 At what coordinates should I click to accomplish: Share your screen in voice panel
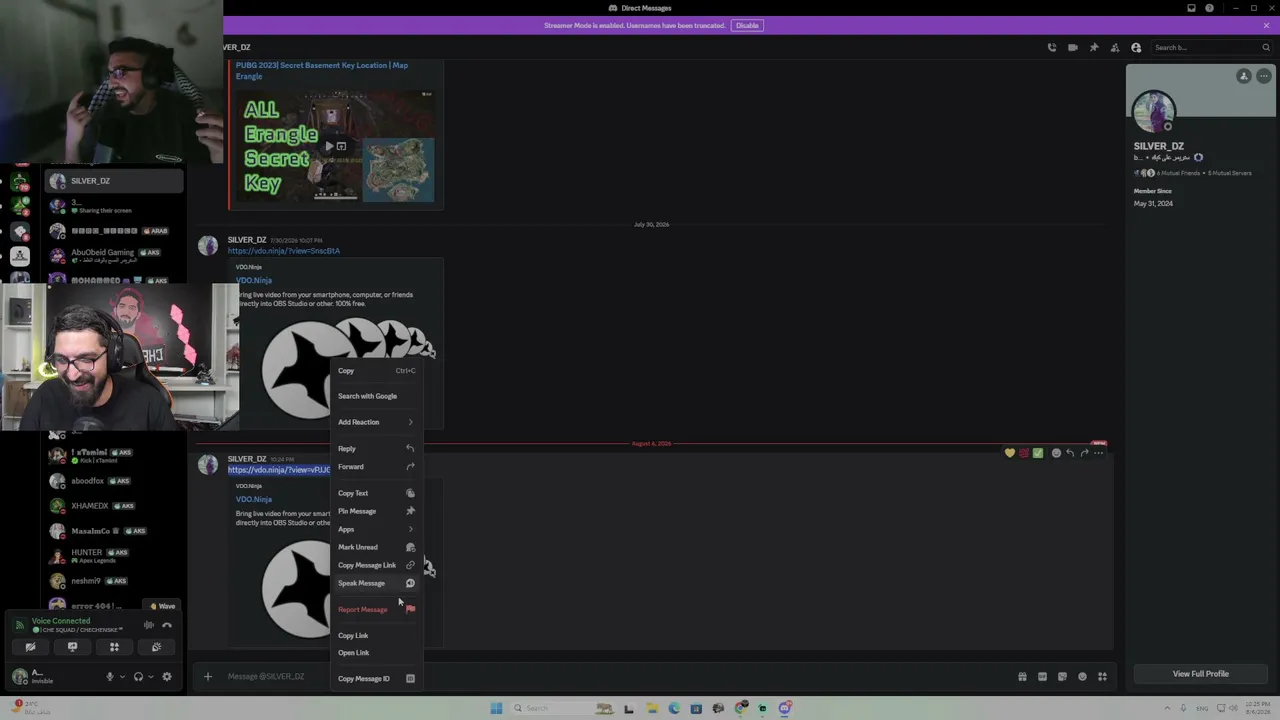click(72, 647)
